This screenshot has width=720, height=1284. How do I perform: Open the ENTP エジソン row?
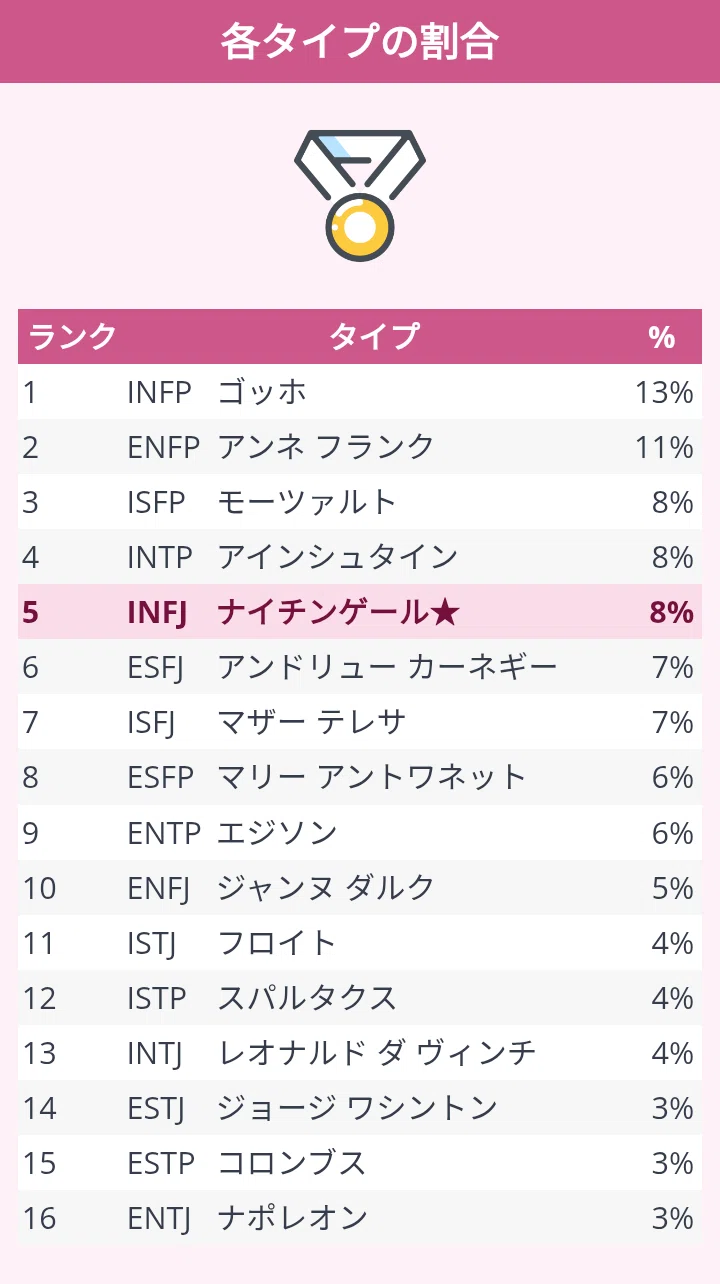tap(360, 832)
